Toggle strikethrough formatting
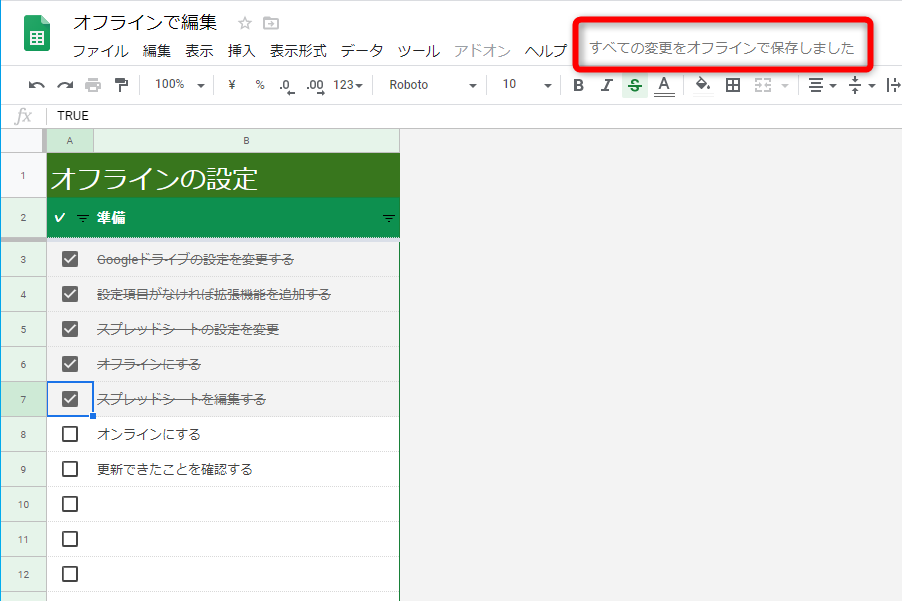 [x=635, y=85]
